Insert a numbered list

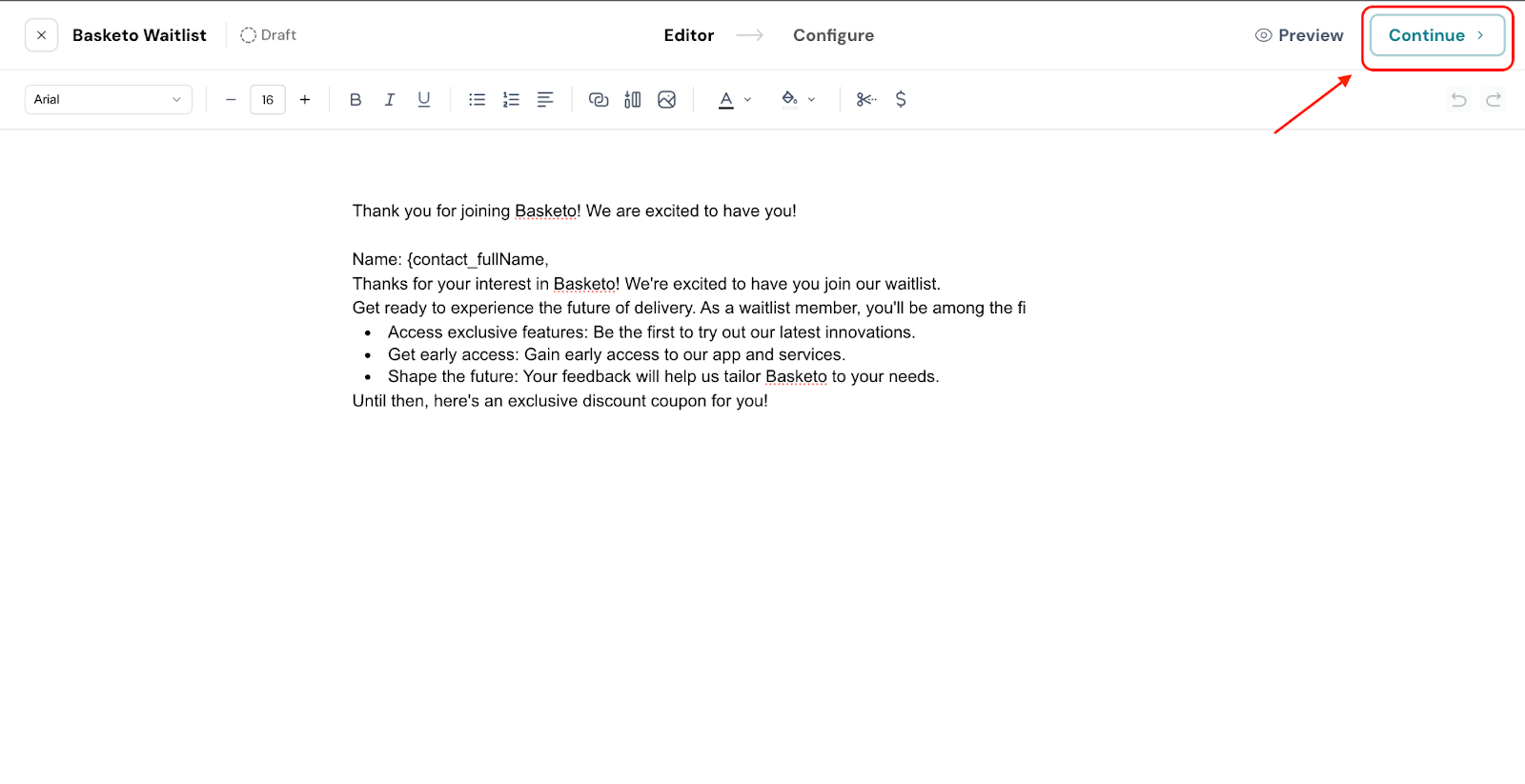click(512, 99)
